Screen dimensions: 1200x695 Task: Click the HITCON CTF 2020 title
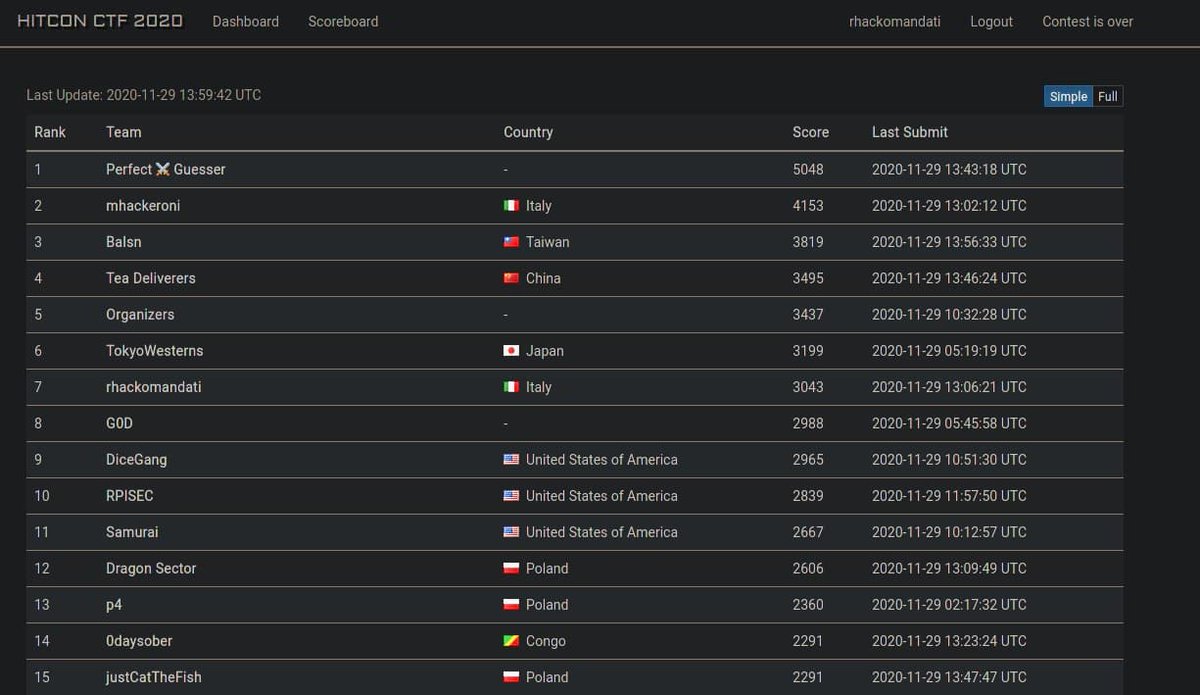(100, 21)
